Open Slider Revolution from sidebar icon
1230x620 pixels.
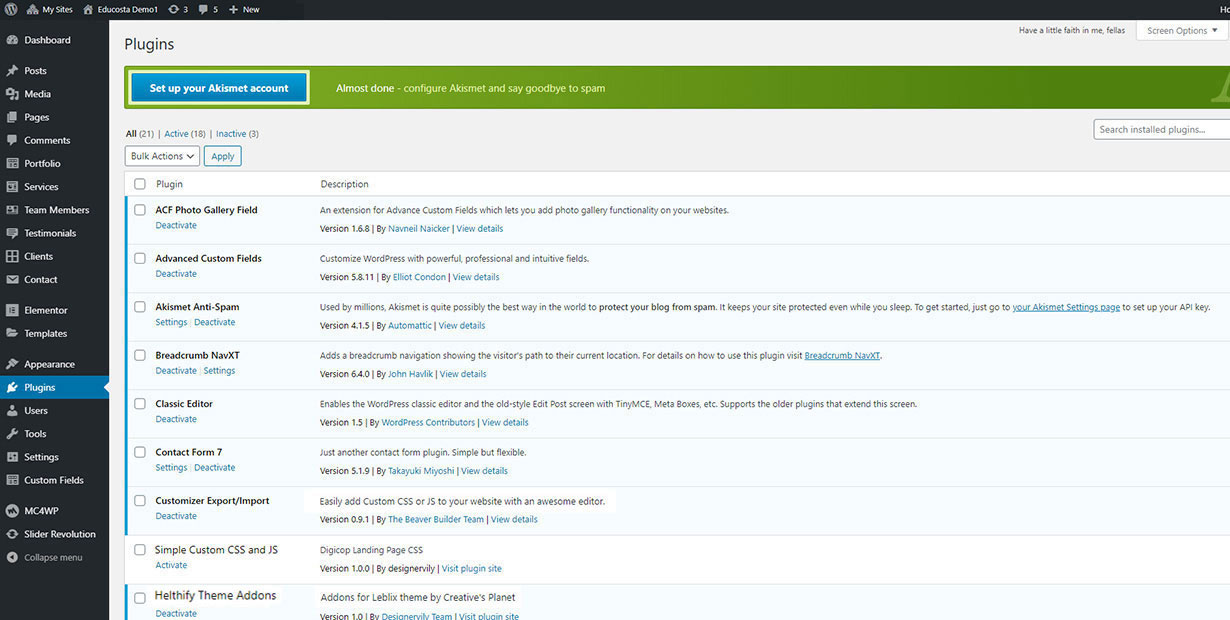[x=12, y=534]
